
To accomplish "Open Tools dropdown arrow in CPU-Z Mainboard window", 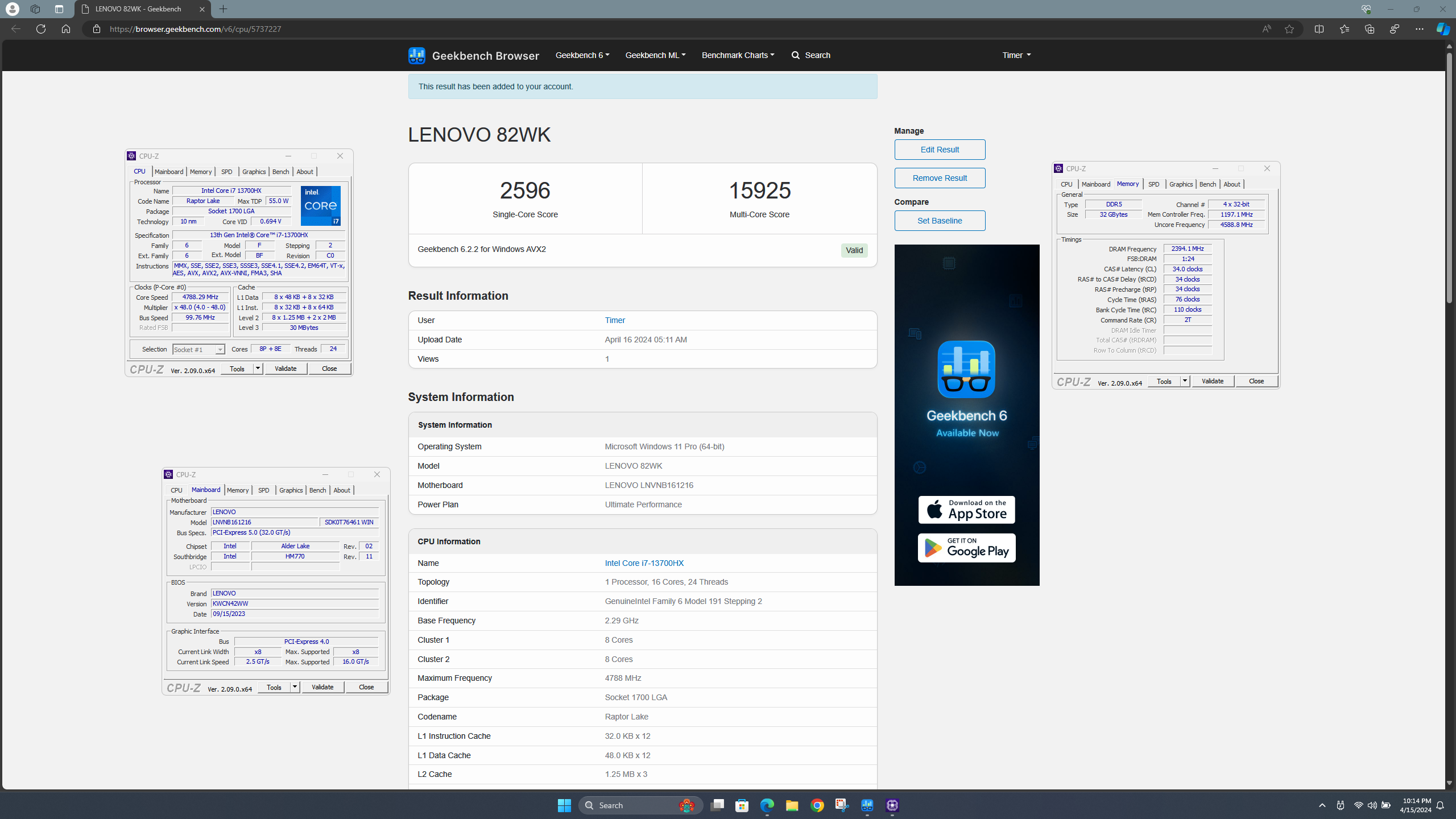I will coord(295,687).
